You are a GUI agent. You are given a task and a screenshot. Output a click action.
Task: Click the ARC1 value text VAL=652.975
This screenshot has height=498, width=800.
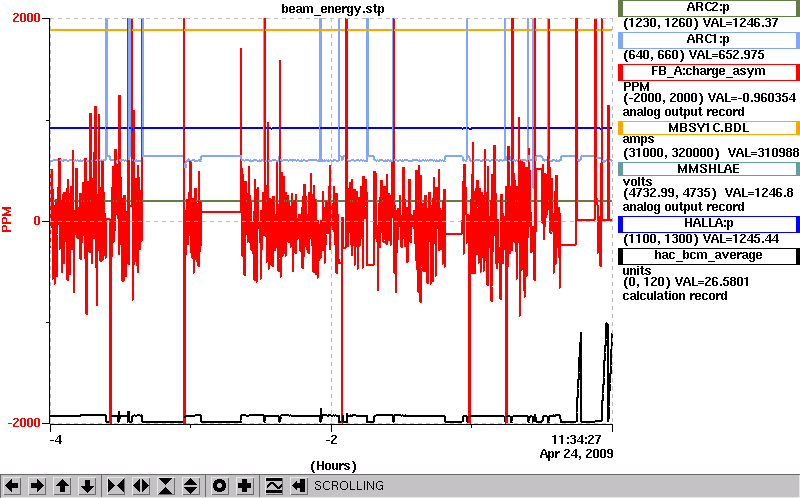[x=727, y=55]
